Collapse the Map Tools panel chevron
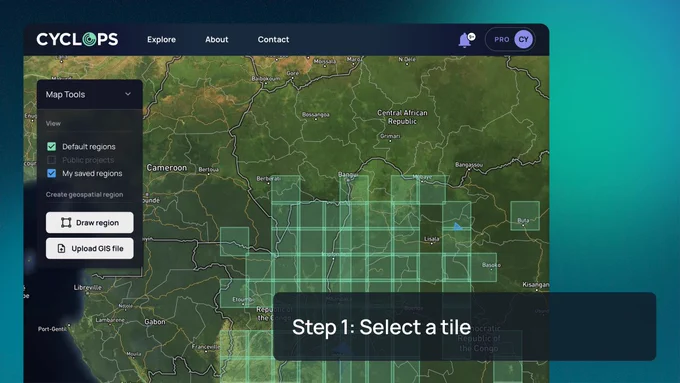Screen dimensions: 680x383 point(128,94)
